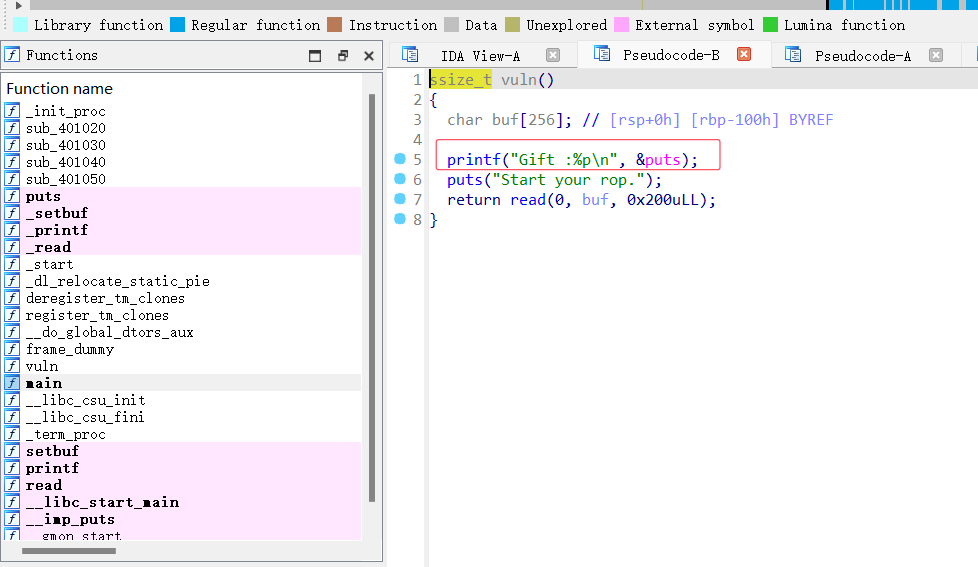Toggle breakpoint dot on line 7
The height and width of the screenshot is (567, 978).
400,200
